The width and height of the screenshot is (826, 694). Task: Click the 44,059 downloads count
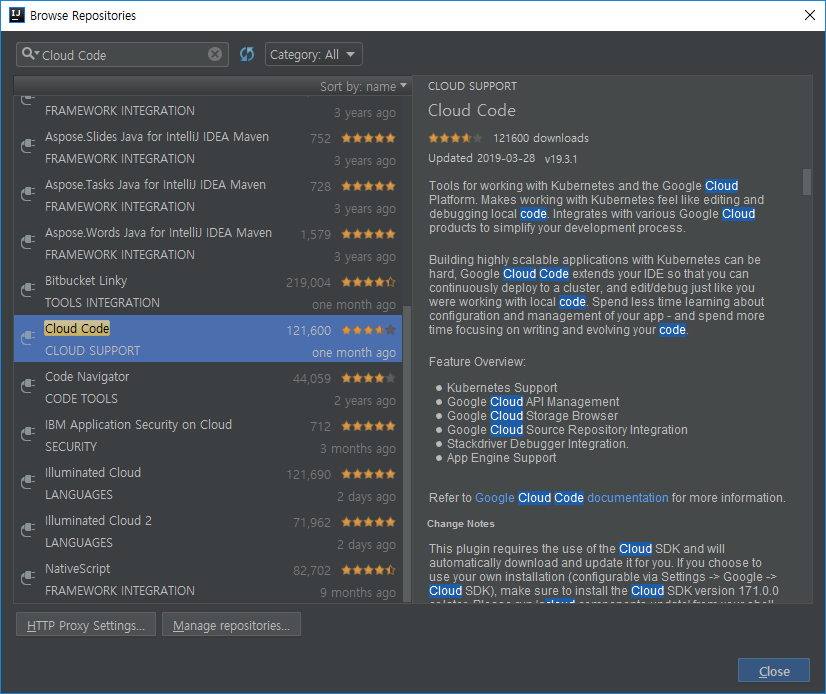(x=312, y=378)
